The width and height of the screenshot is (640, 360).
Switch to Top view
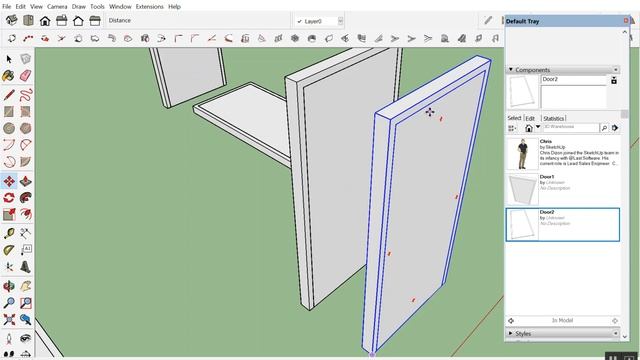(x=28, y=20)
